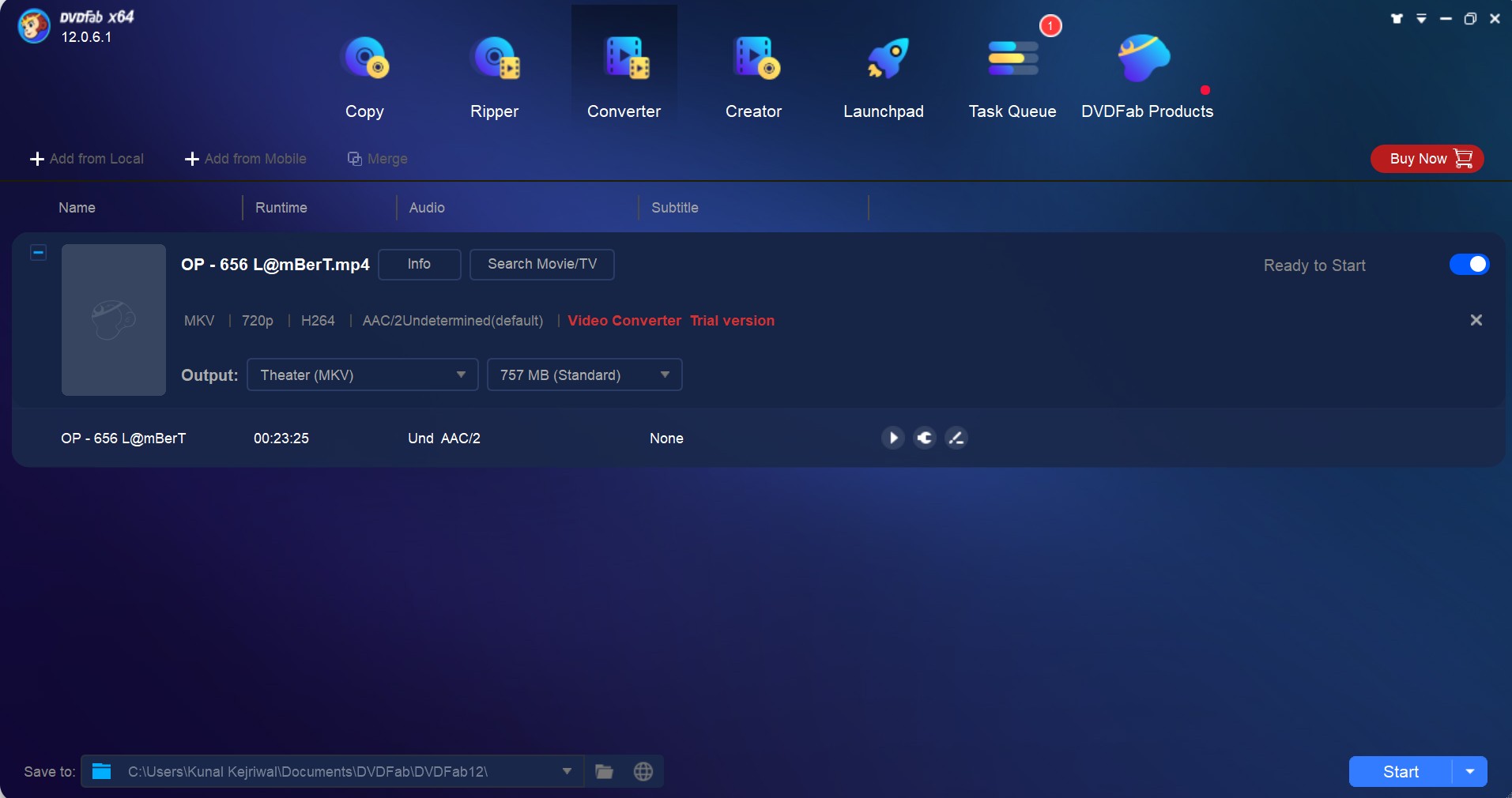Open the main menu arrow in title bar
1512x798 pixels.
pos(1420,17)
